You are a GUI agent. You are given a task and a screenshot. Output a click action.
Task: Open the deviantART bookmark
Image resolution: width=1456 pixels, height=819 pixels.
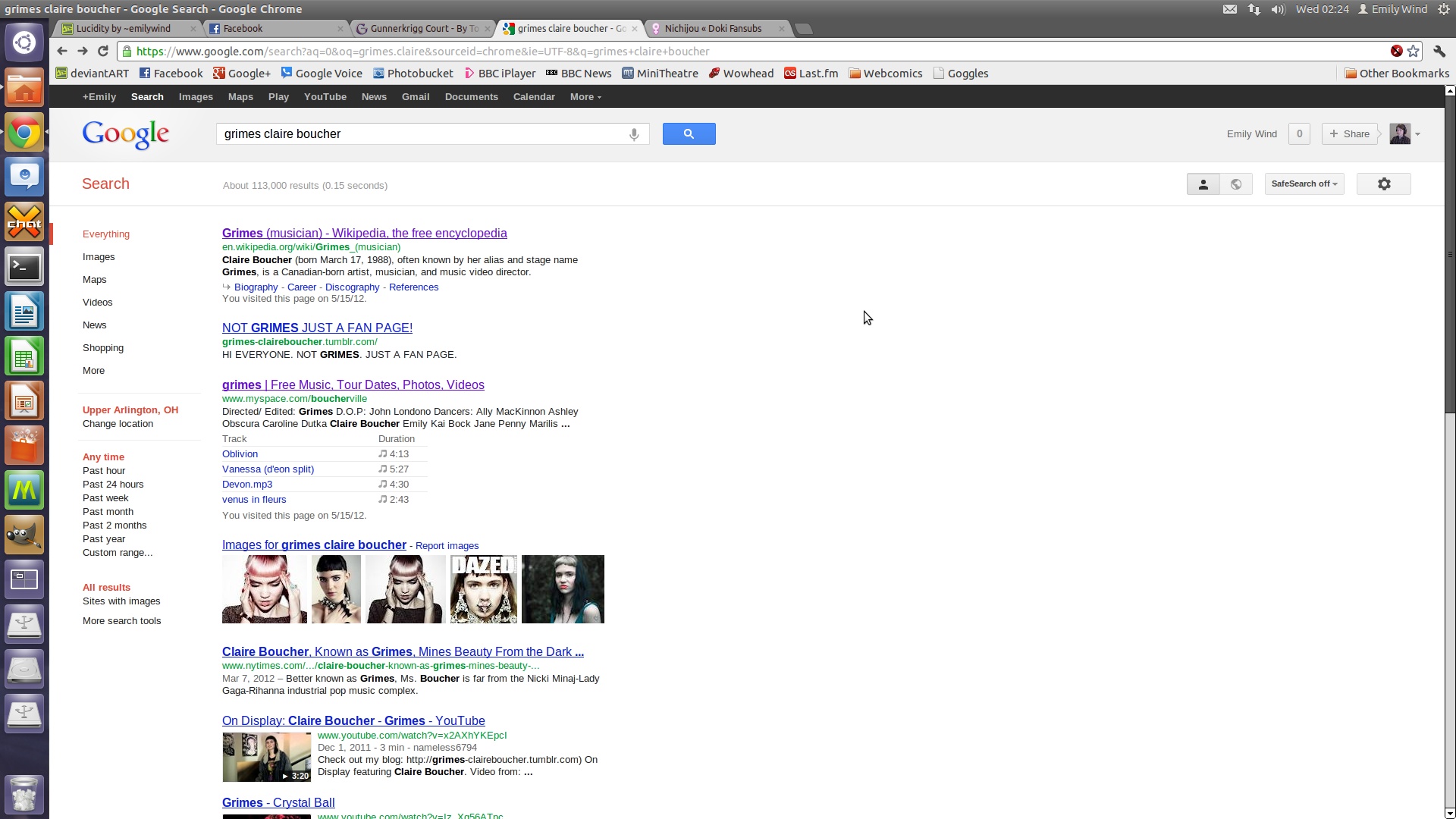pos(93,74)
